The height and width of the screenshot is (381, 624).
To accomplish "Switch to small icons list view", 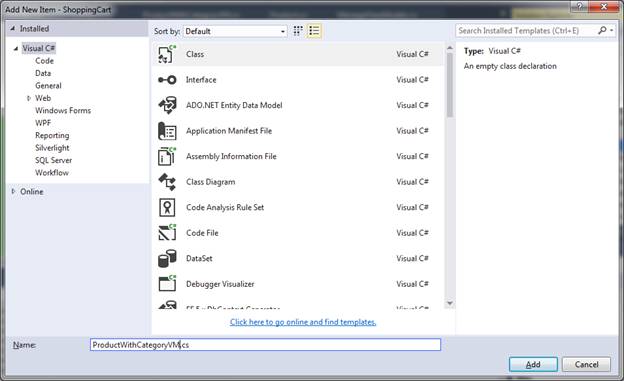I will (x=314, y=31).
